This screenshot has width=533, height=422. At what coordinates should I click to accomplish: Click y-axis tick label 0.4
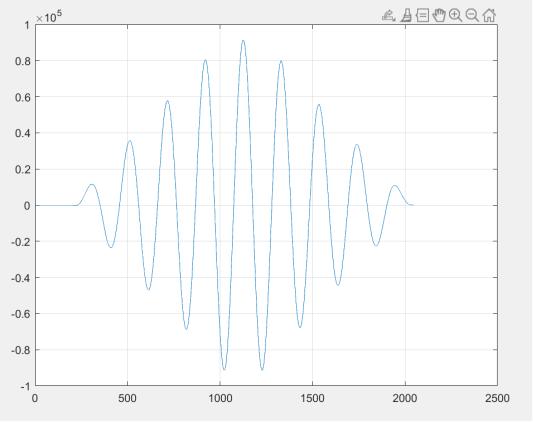[x=23, y=133]
